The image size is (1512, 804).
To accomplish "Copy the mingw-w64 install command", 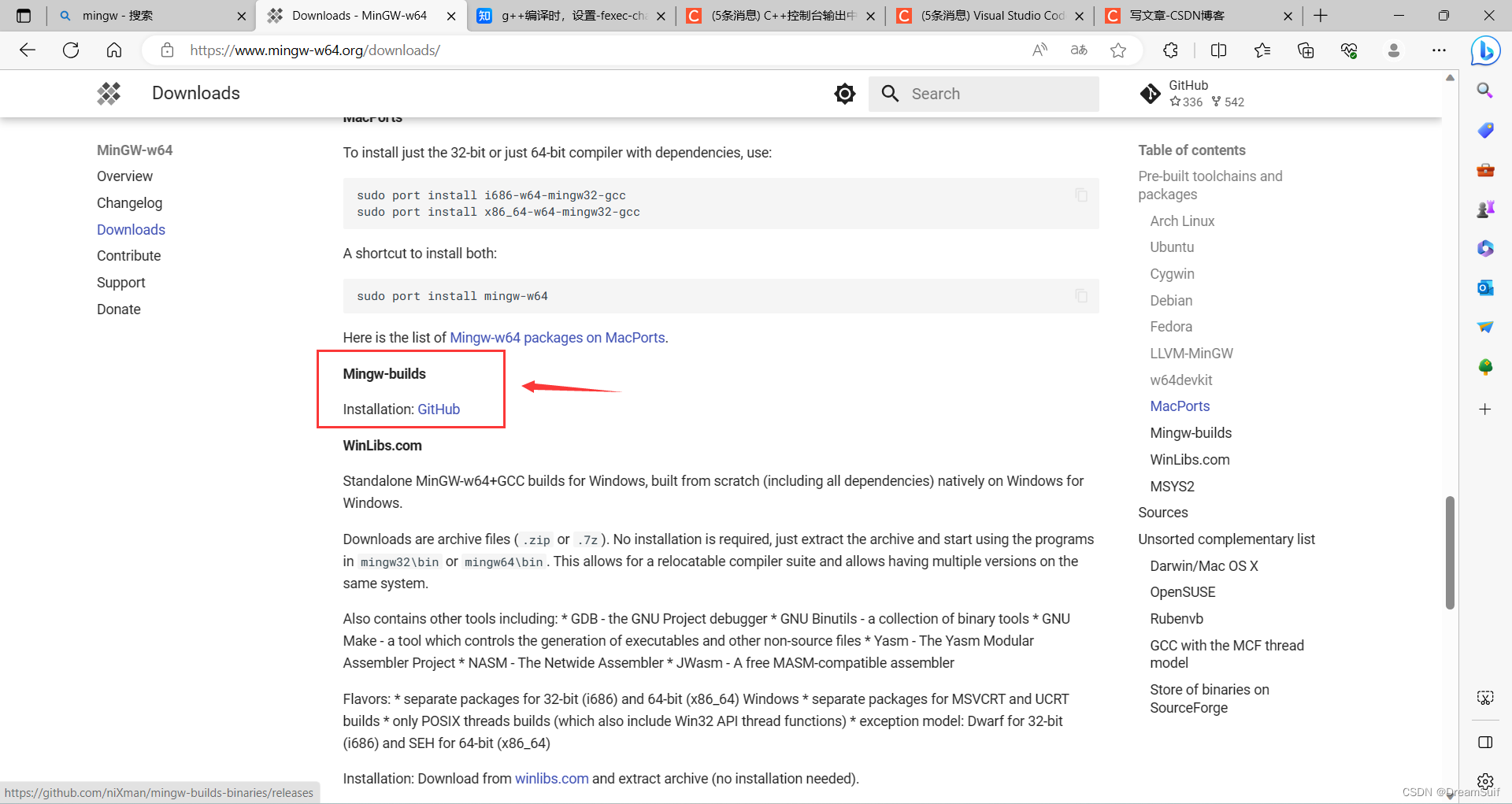I will [1081, 295].
